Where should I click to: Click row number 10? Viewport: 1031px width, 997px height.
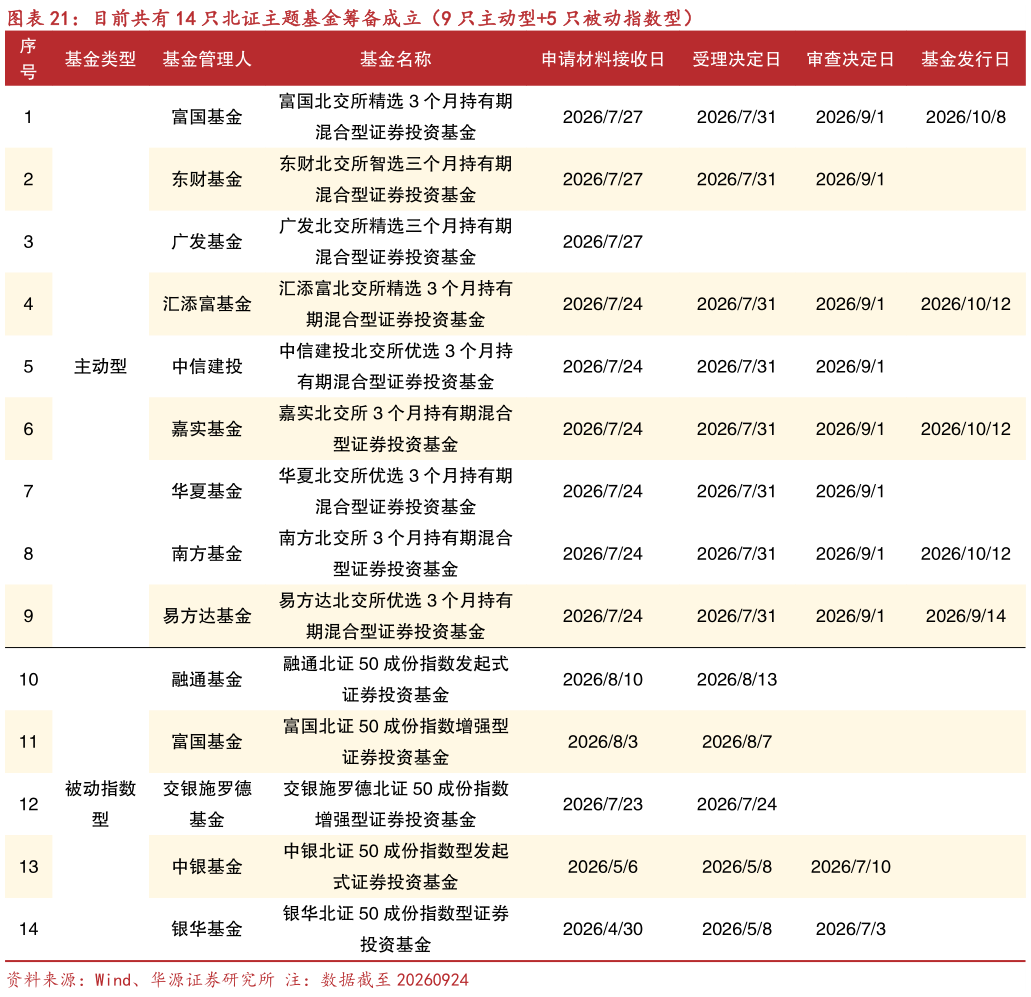[28, 679]
